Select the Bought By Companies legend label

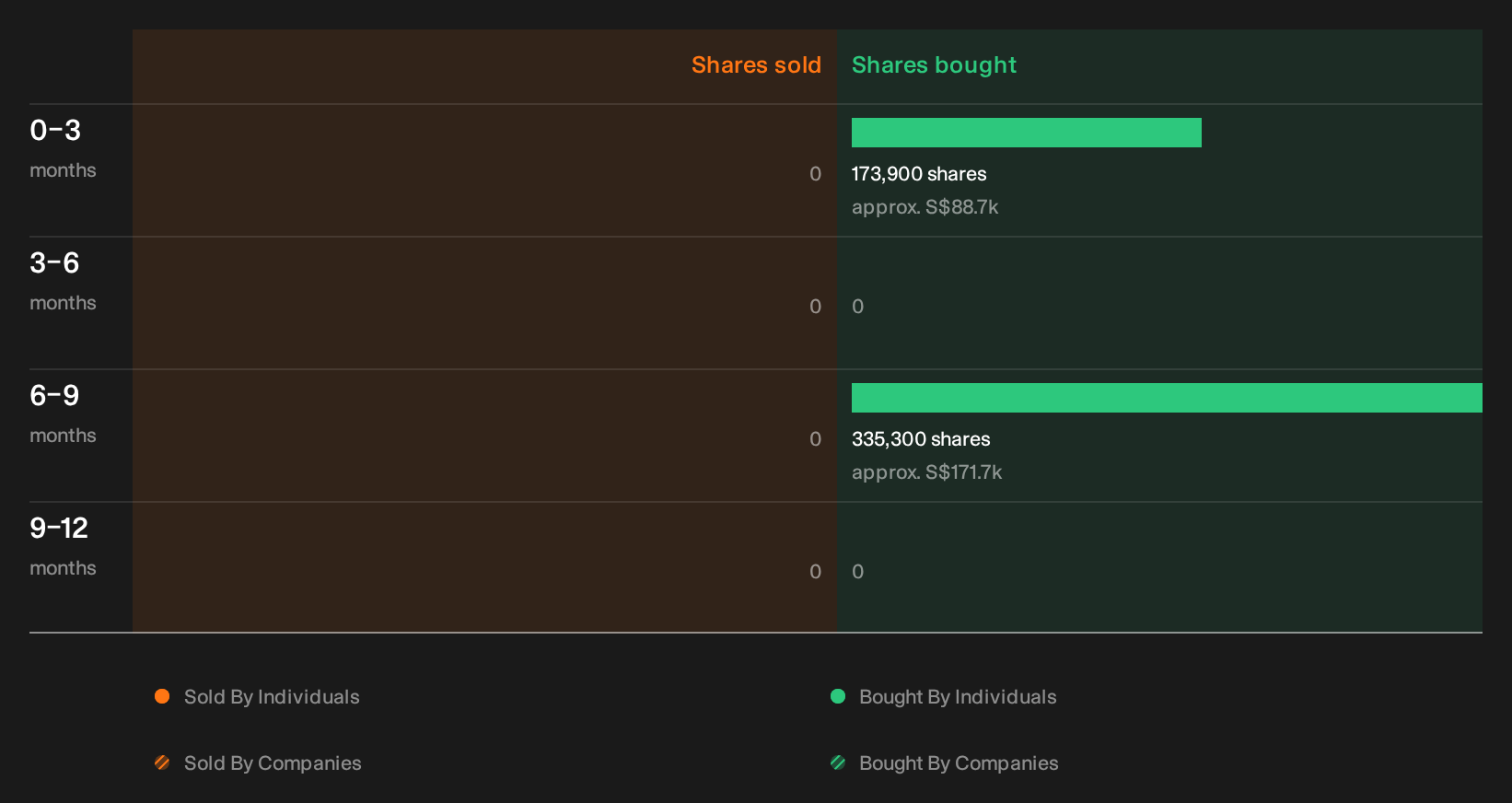point(959,763)
